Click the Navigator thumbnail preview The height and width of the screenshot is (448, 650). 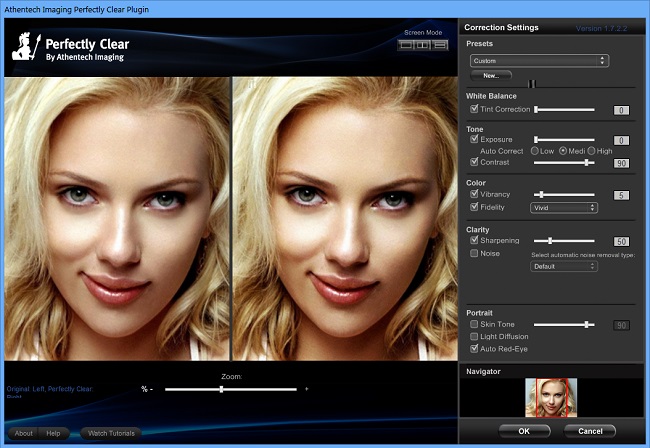(551, 398)
